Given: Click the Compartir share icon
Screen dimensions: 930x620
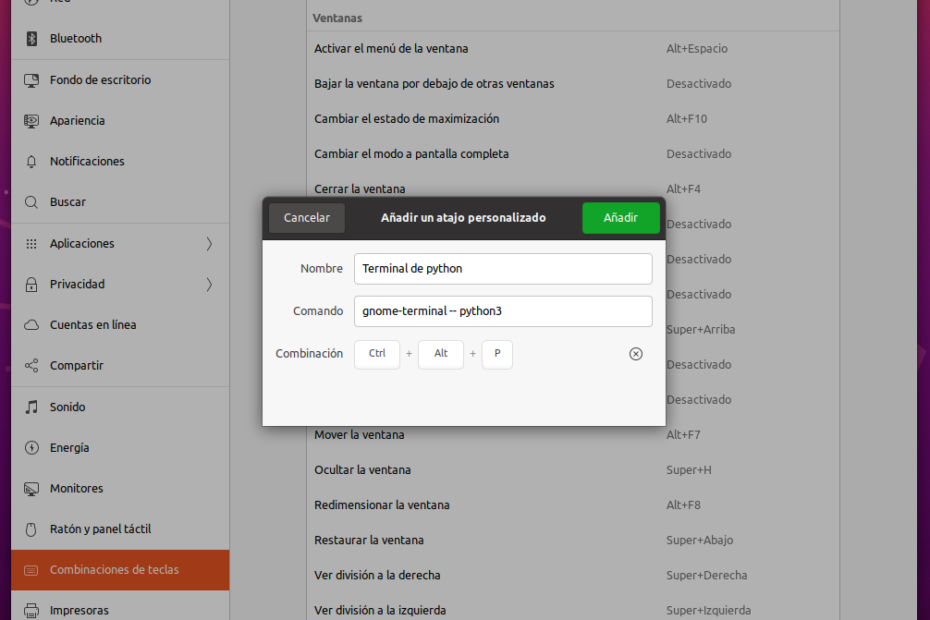Looking at the screenshot, I should pyautogui.click(x=31, y=366).
